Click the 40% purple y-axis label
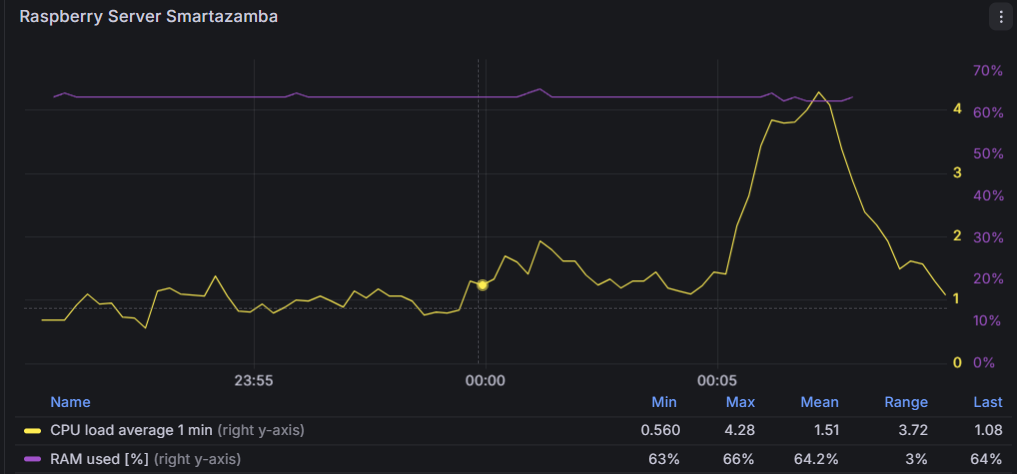 point(987,195)
